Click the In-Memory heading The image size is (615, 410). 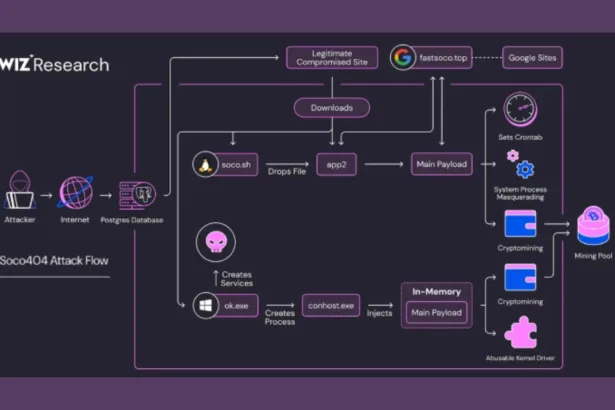click(437, 292)
